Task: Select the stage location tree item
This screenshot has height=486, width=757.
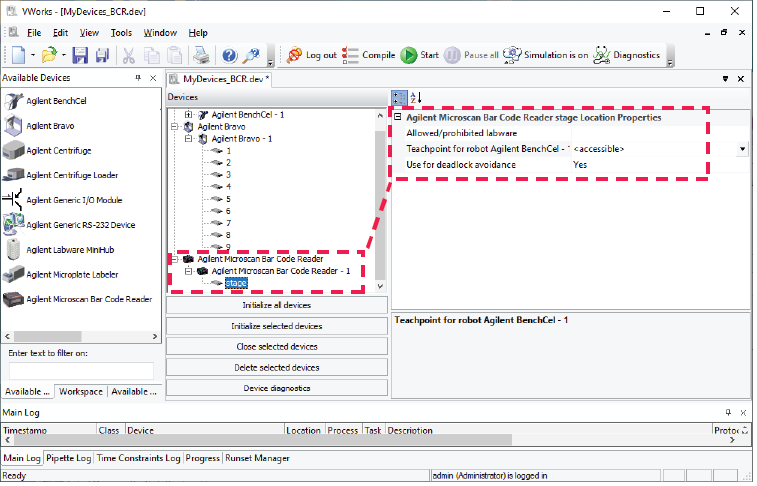Action: pos(236,283)
